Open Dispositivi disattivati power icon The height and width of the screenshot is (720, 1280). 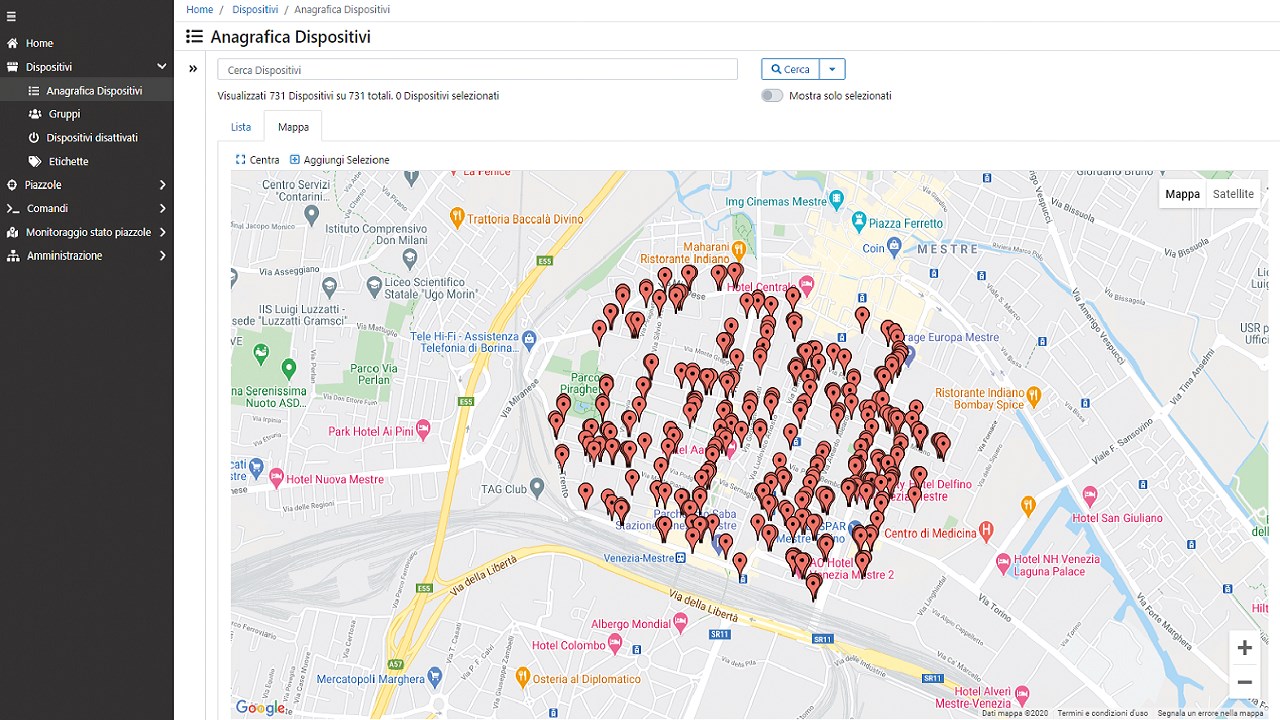[34, 138]
